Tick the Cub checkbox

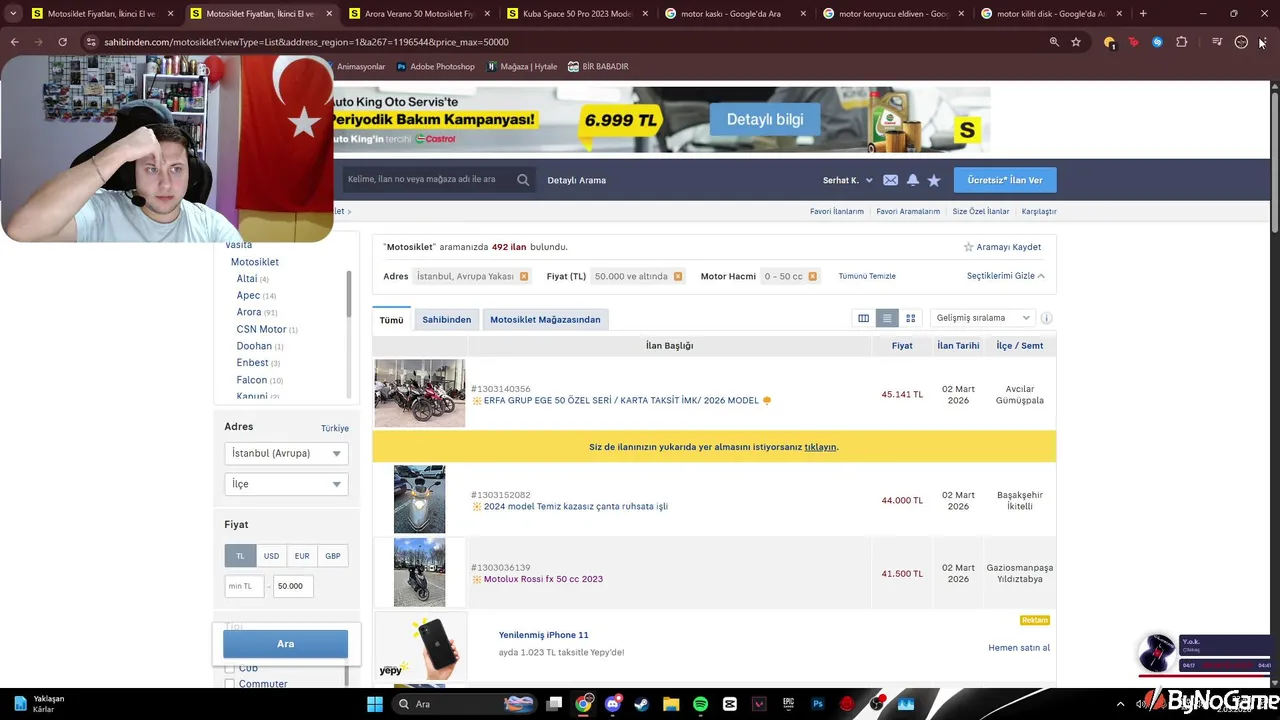(229, 668)
